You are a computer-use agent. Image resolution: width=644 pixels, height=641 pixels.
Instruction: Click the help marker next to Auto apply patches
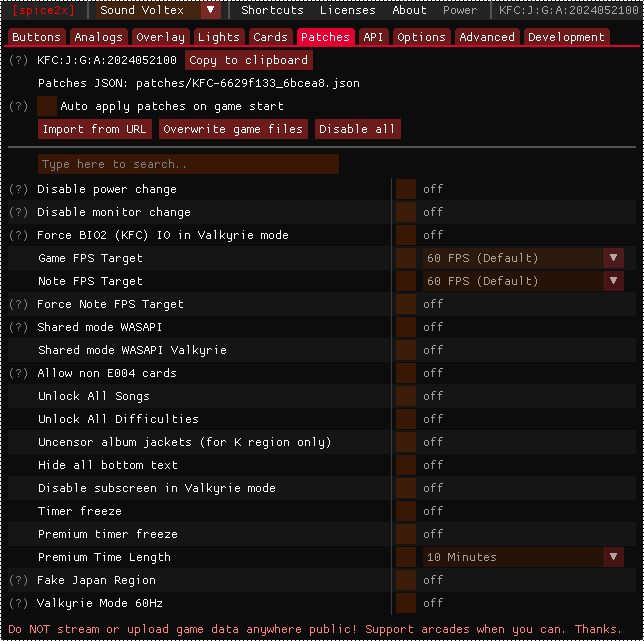click(x=18, y=106)
